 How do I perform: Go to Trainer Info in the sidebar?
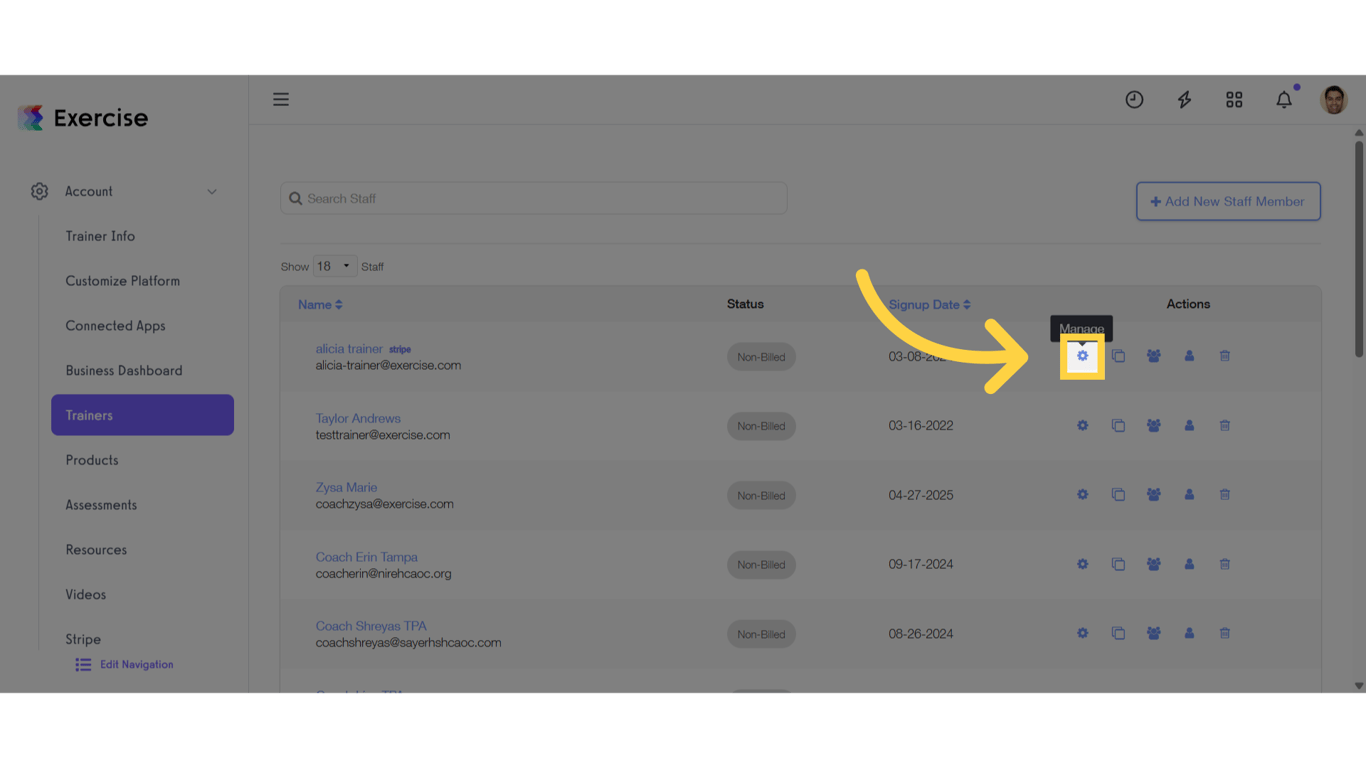[100, 236]
